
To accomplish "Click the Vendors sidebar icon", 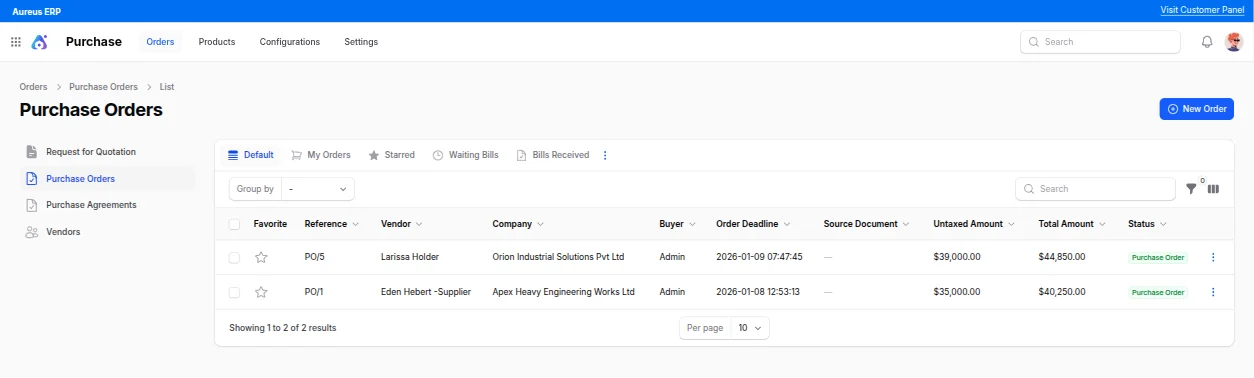I will tap(31, 232).
